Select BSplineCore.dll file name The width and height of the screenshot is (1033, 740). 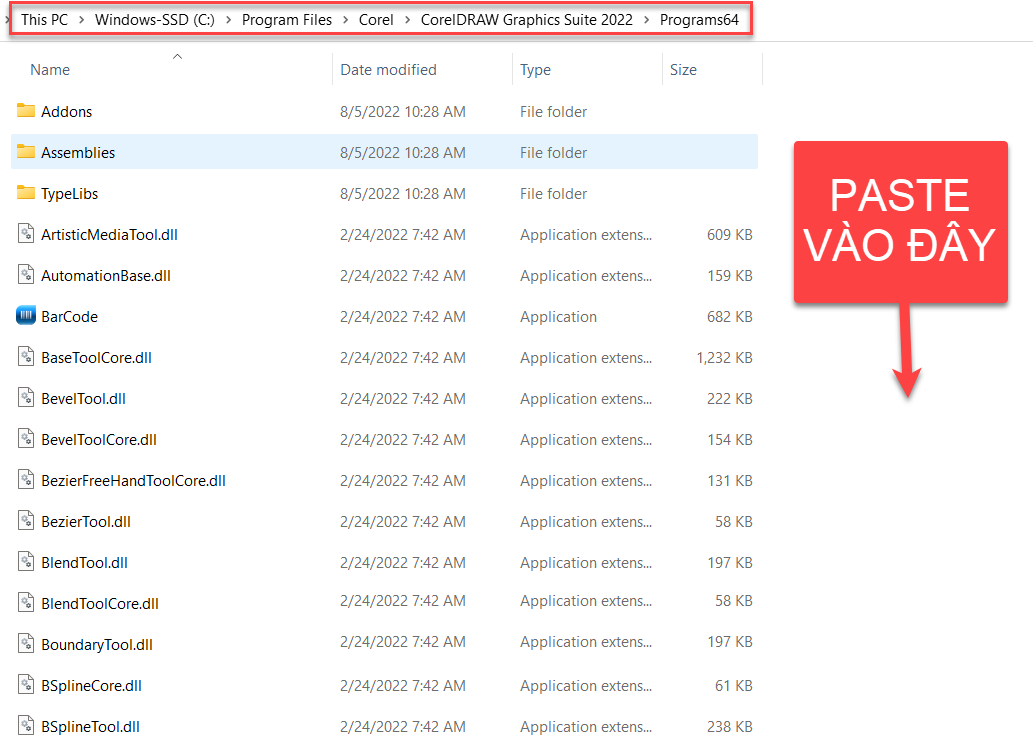[x=91, y=685]
